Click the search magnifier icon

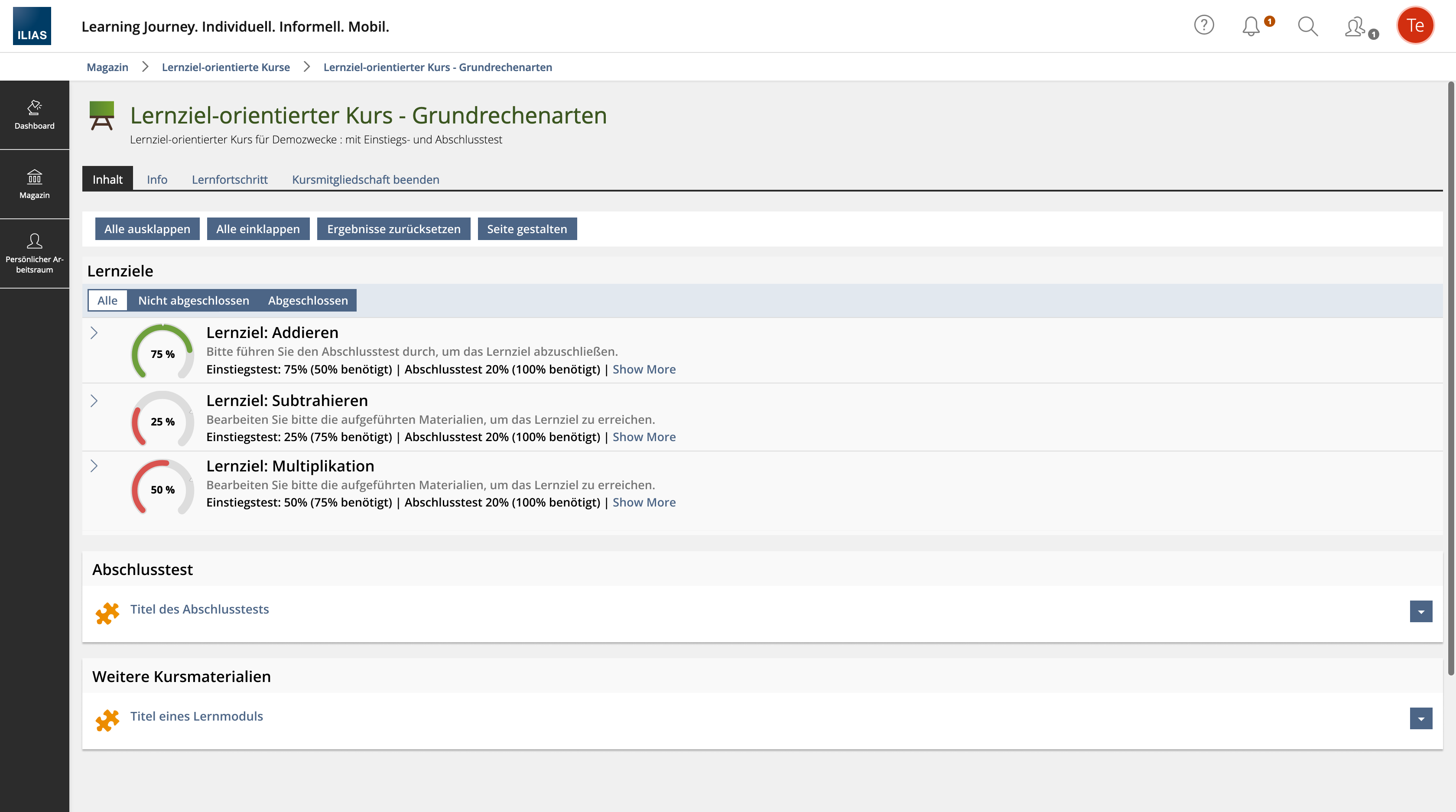[x=1307, y=26]
